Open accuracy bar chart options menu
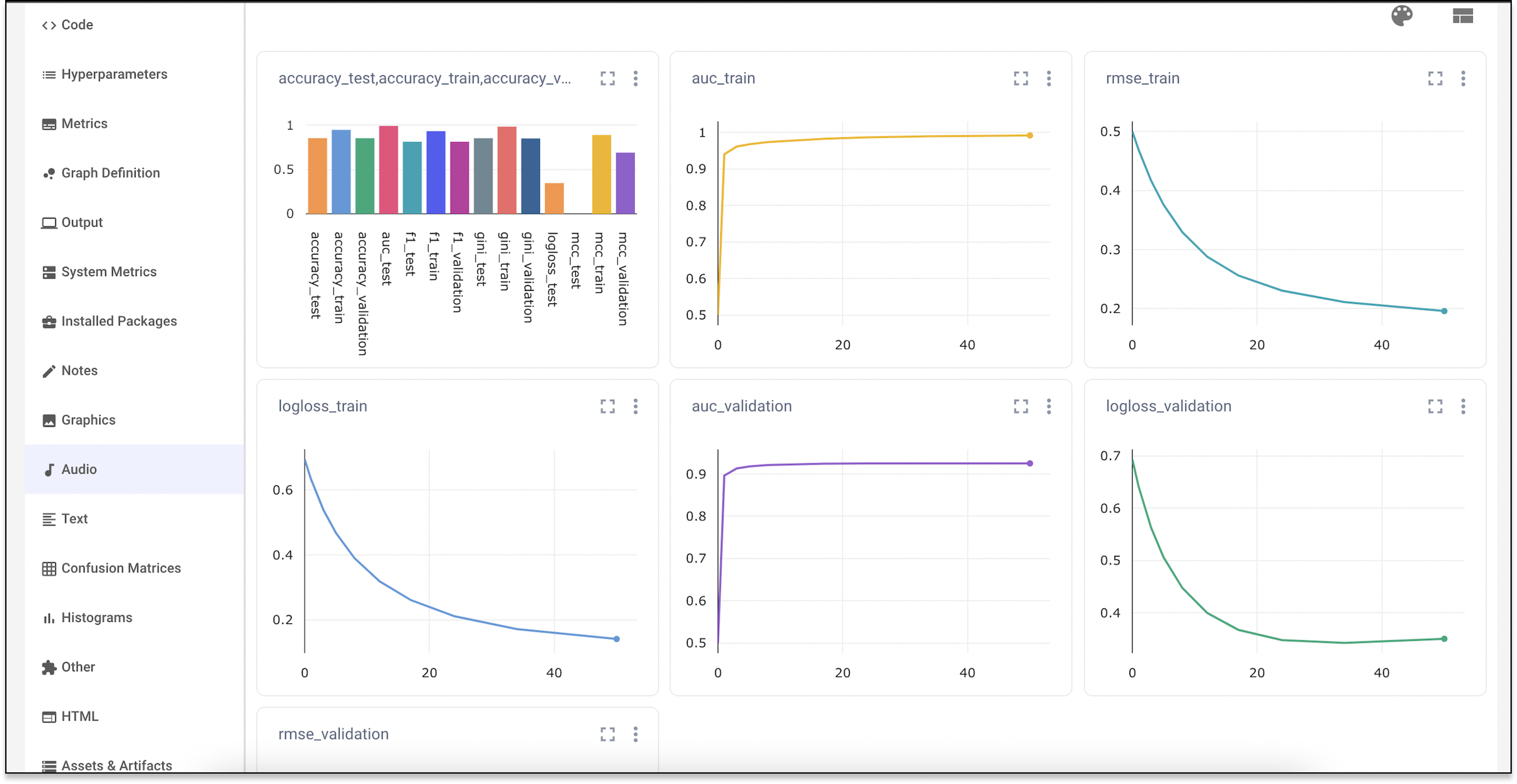The height and width of the screenshot is (784, 1517). [635, 78]
